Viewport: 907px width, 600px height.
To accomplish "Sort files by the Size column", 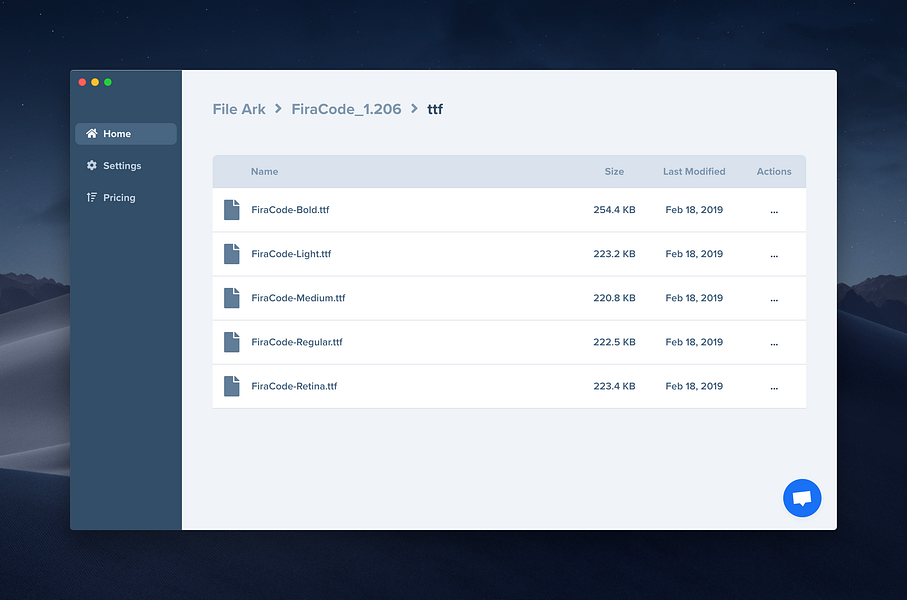I will pos(614,171).
